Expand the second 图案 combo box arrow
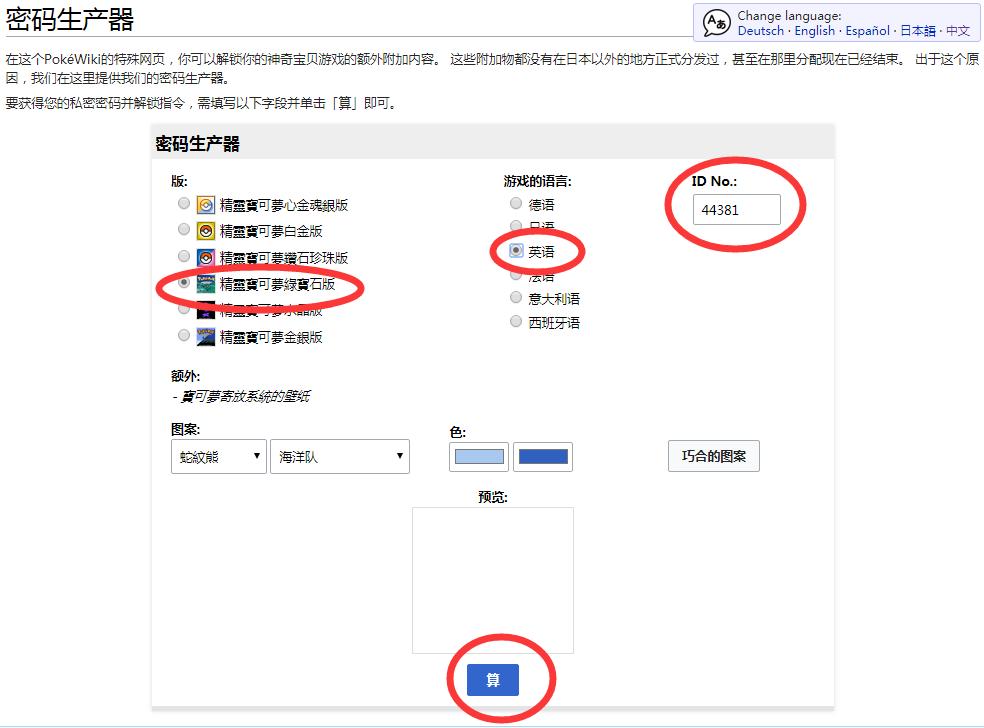984x728 pixels. coord(398,456)
